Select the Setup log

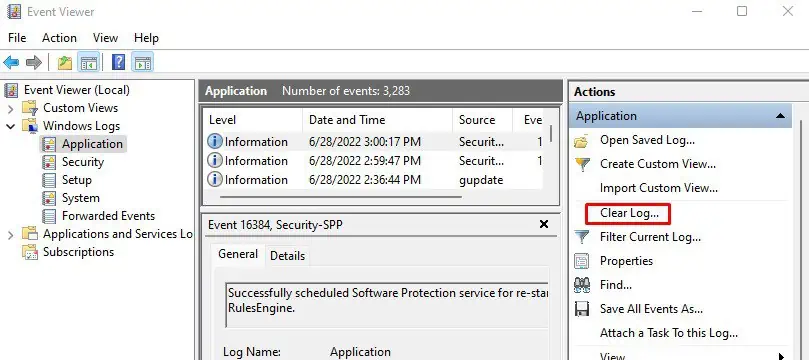tap(77, 180)
